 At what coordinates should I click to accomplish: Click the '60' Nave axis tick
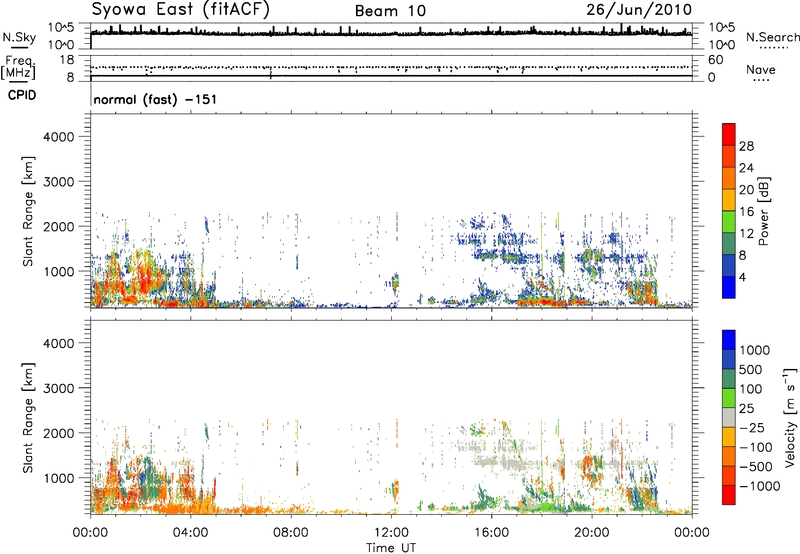[715, 60]
